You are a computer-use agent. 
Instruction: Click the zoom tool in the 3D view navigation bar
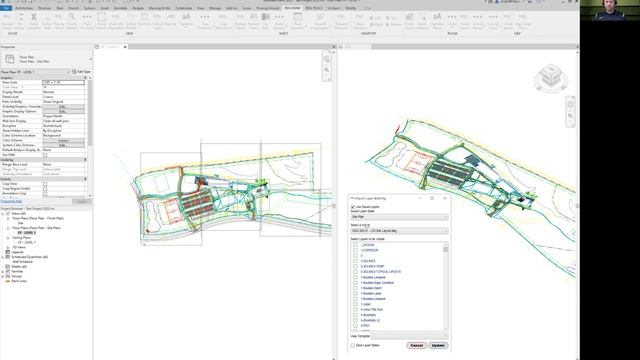tap(571, 117)
